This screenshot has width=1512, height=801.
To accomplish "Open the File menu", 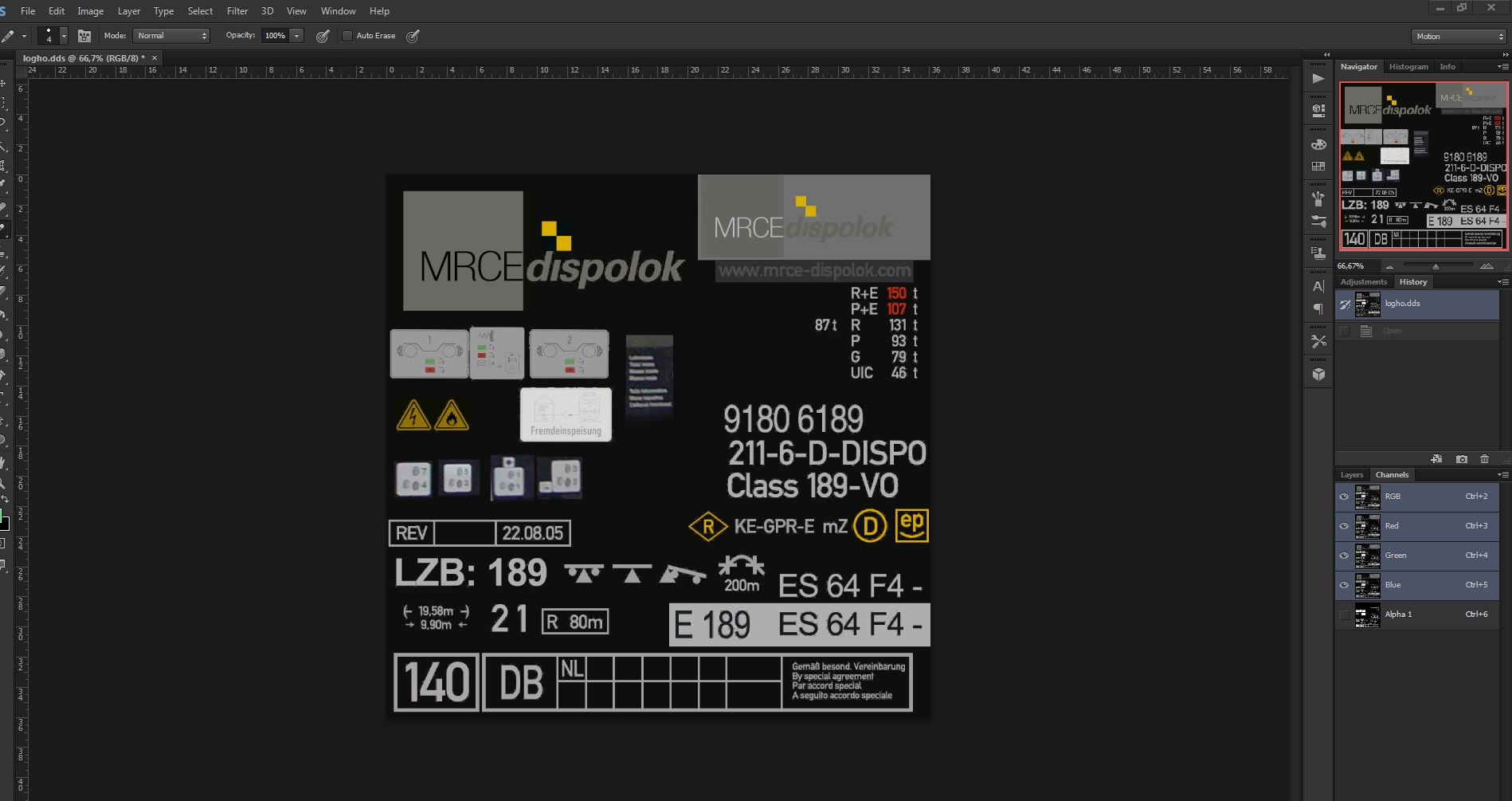I will click(28, 11).
